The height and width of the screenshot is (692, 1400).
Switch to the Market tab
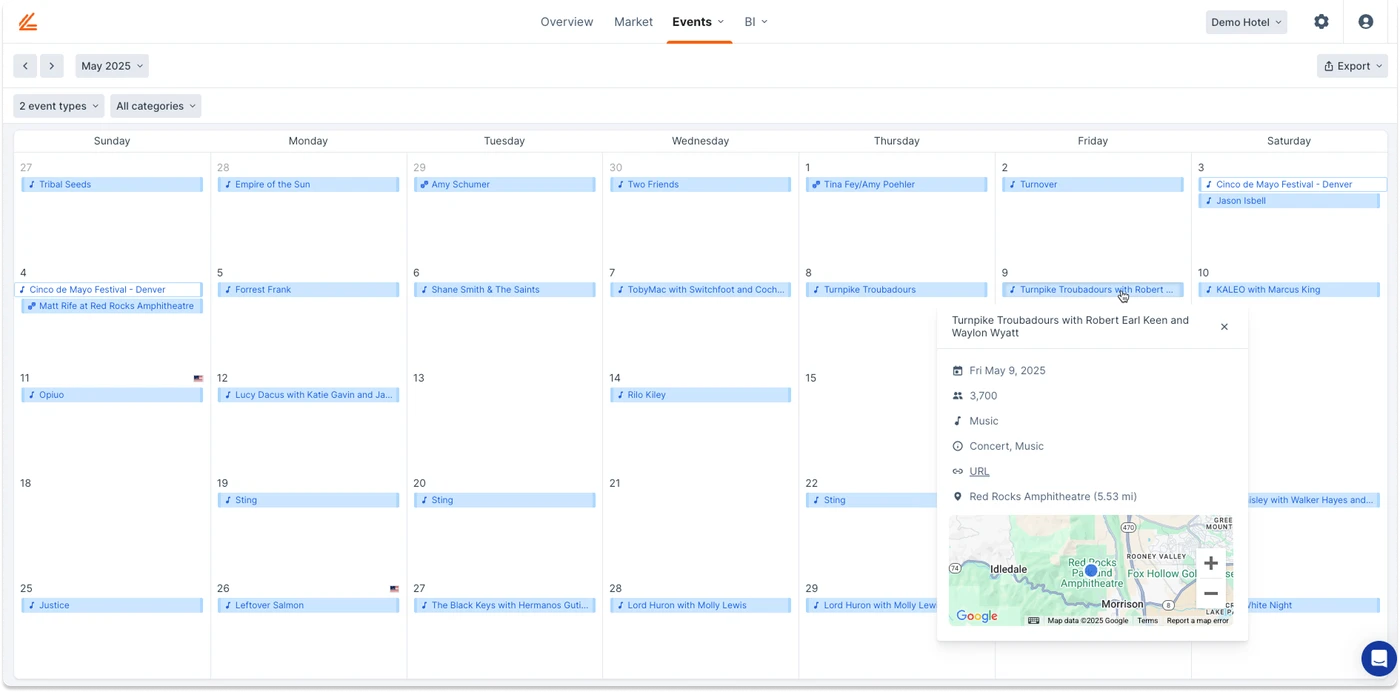click(633, 22)
